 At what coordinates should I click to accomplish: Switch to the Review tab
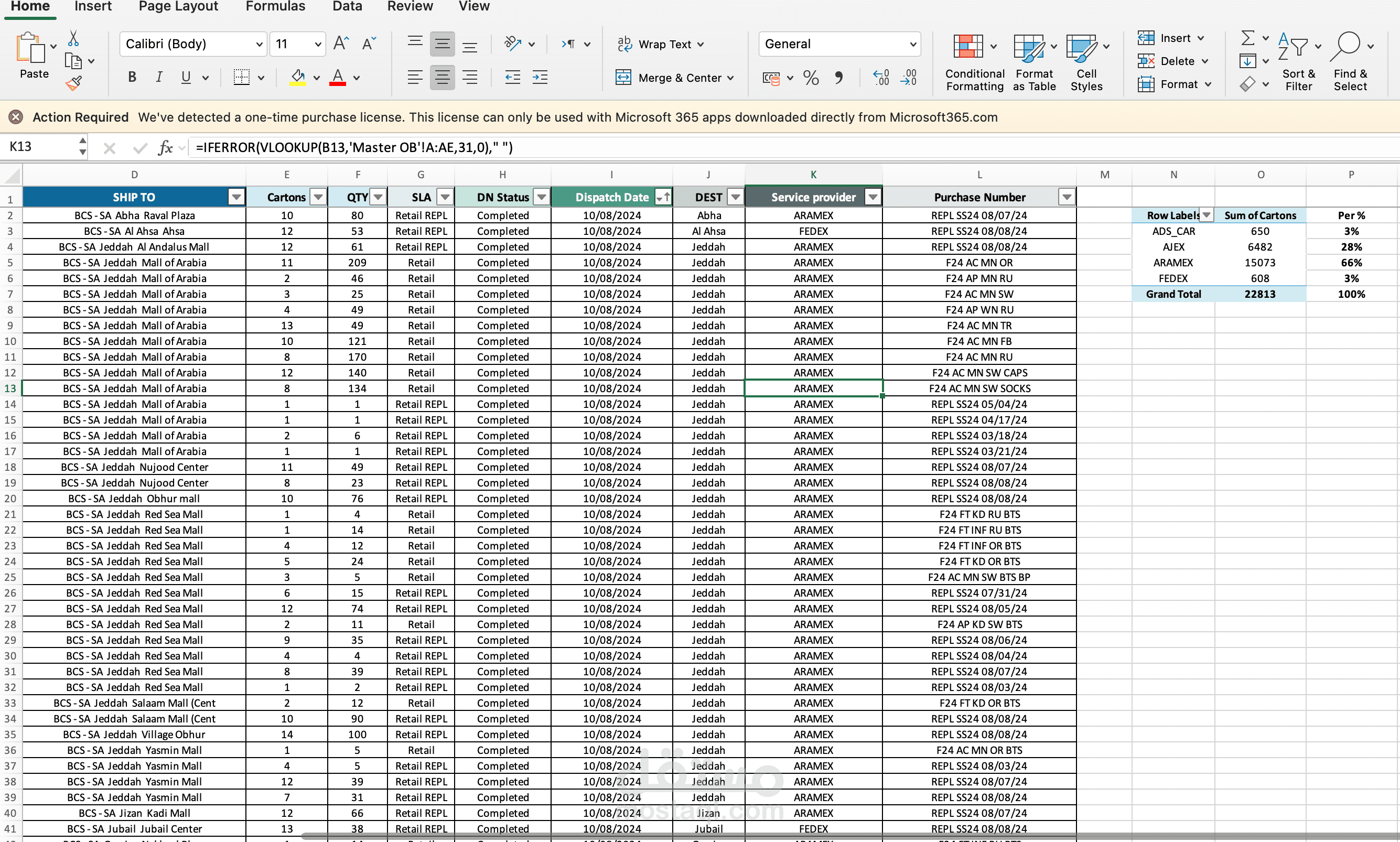pos(410,6)
